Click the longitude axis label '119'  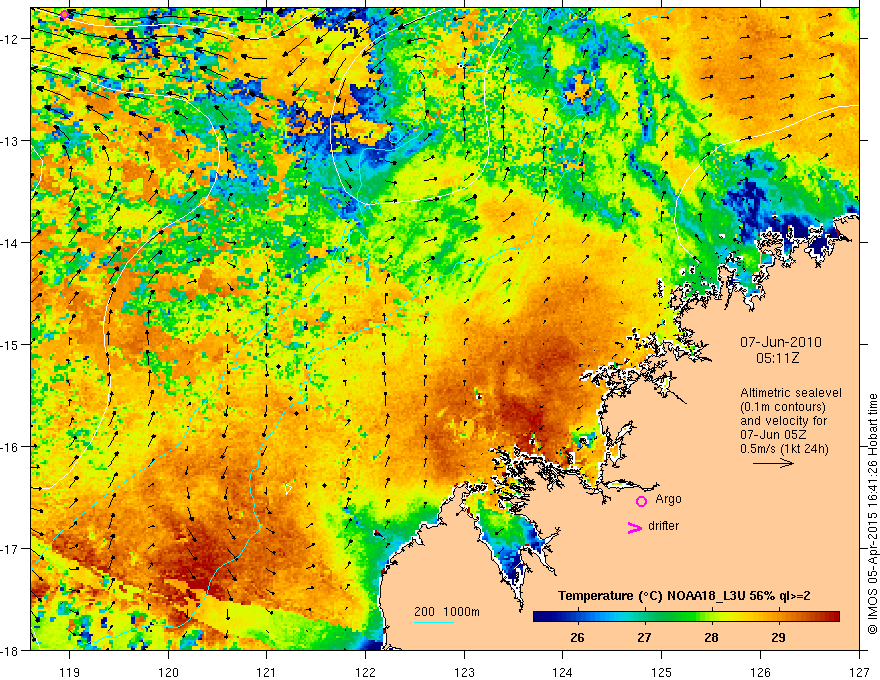(x=69, y=672)
